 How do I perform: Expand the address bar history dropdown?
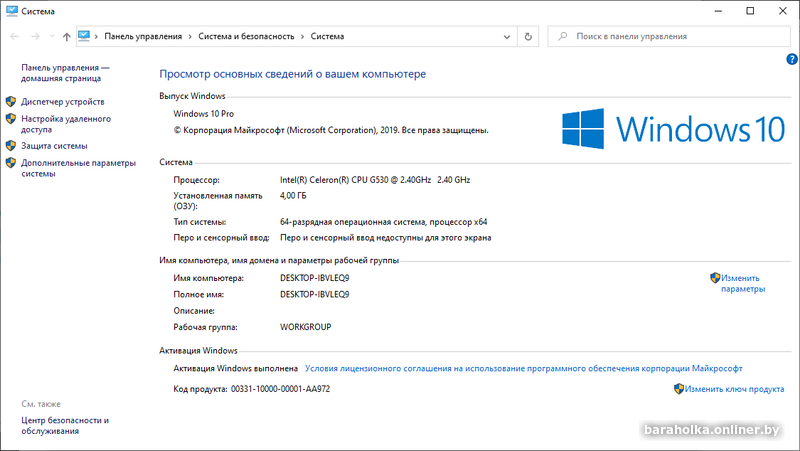(507, 37)
